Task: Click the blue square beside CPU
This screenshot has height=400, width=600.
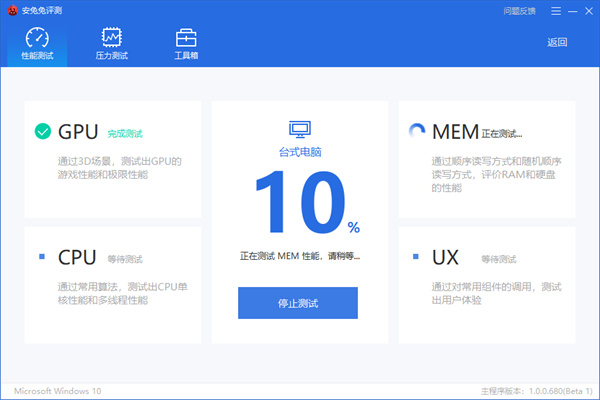Action: pyautogui.click(x=42, y=257)
